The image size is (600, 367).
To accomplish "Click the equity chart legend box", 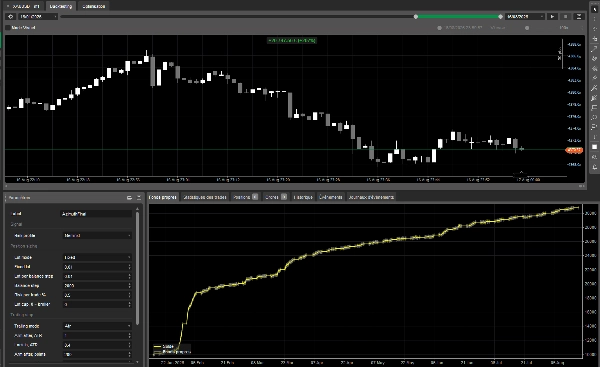I will (171, 349).
